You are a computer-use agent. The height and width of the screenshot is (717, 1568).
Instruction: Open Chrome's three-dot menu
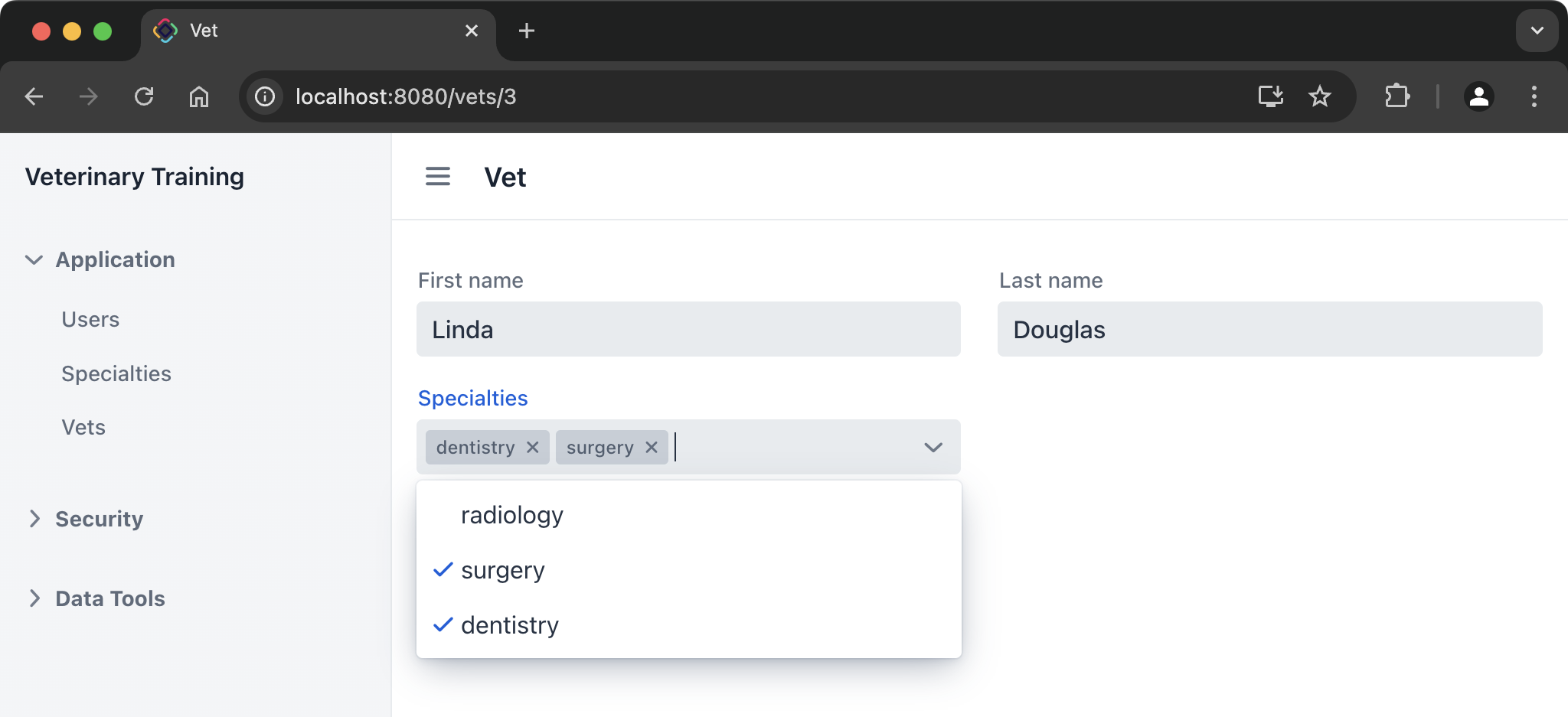[x=1533, y=96]
